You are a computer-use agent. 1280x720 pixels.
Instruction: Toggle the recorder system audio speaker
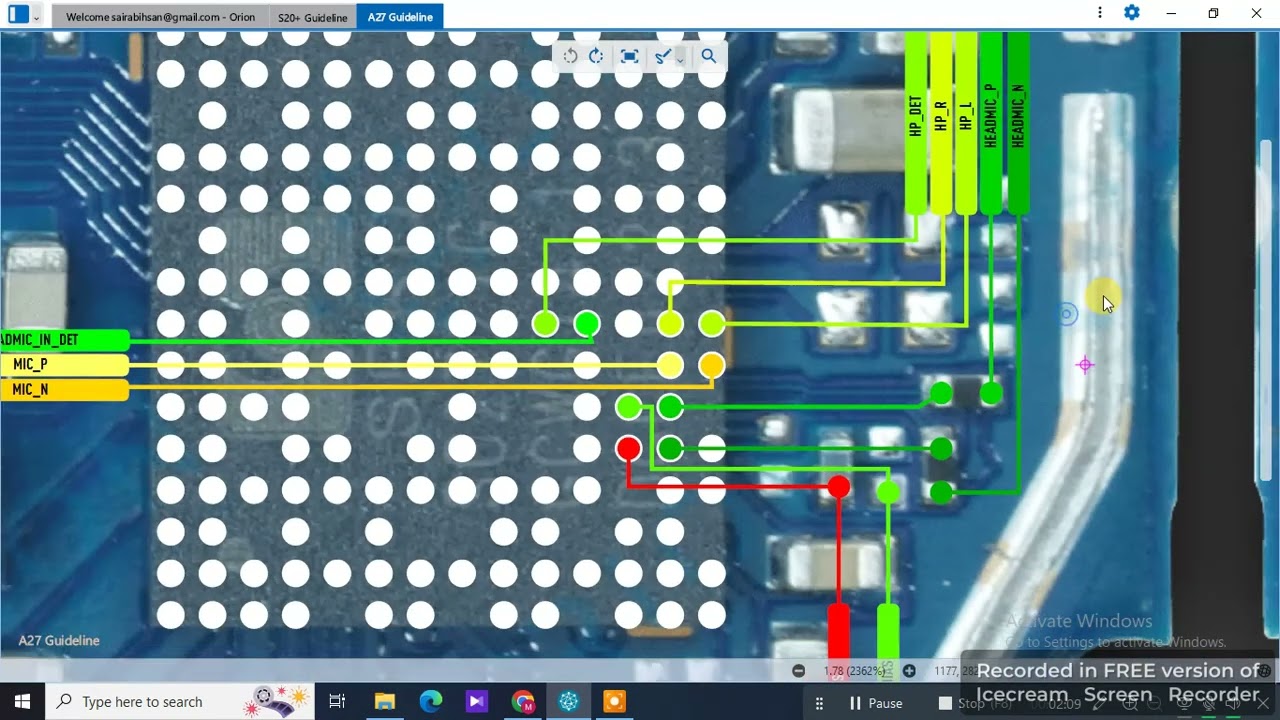click(x=1232, y=704)
